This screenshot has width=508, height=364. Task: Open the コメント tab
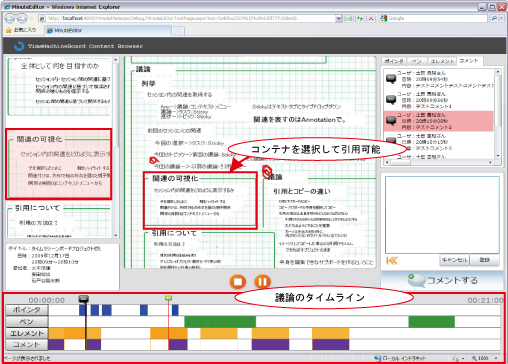pyautogui.click(x=469, y=61)
